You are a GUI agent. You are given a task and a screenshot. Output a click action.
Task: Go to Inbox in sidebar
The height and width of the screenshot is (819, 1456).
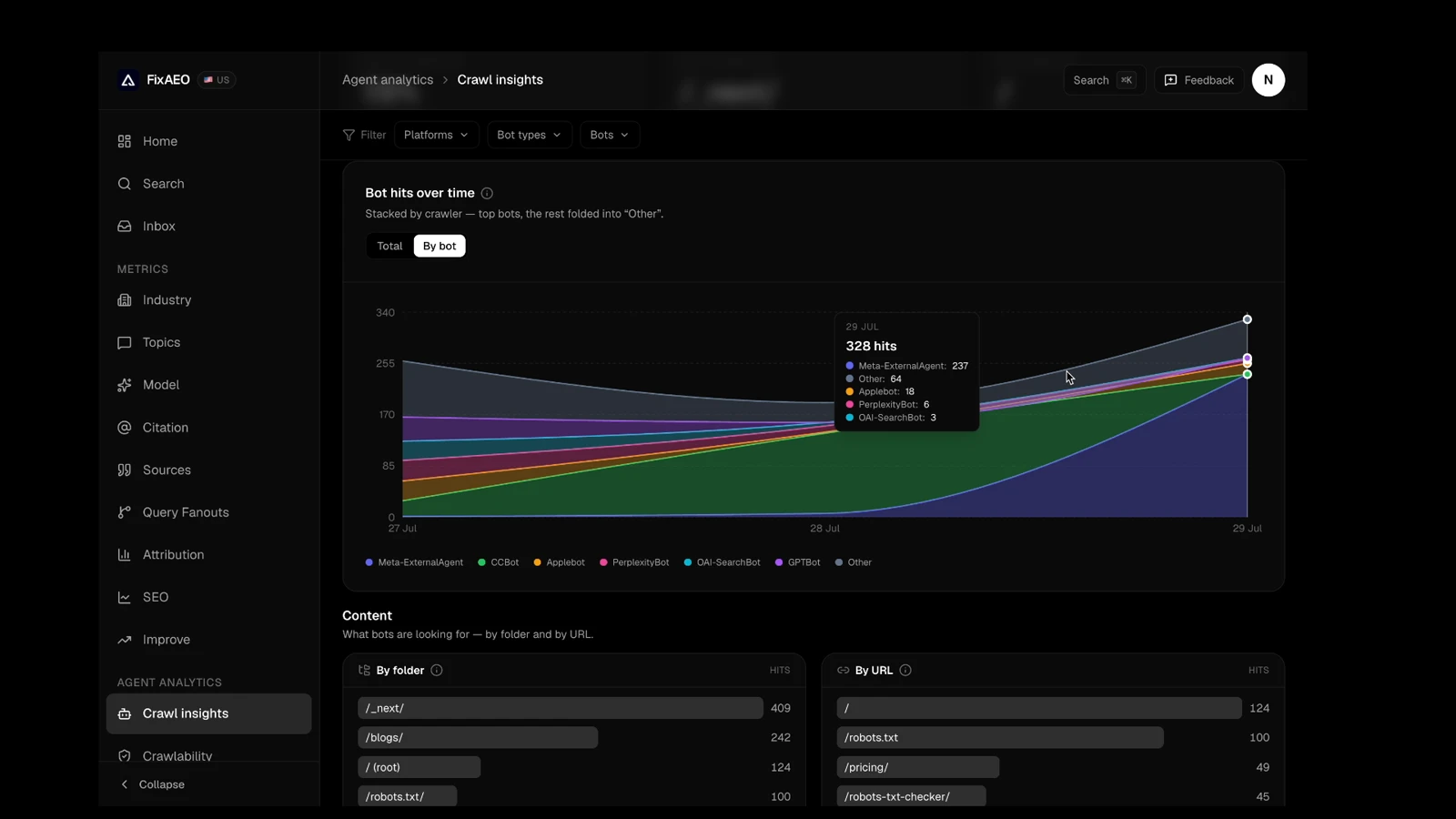208,227
